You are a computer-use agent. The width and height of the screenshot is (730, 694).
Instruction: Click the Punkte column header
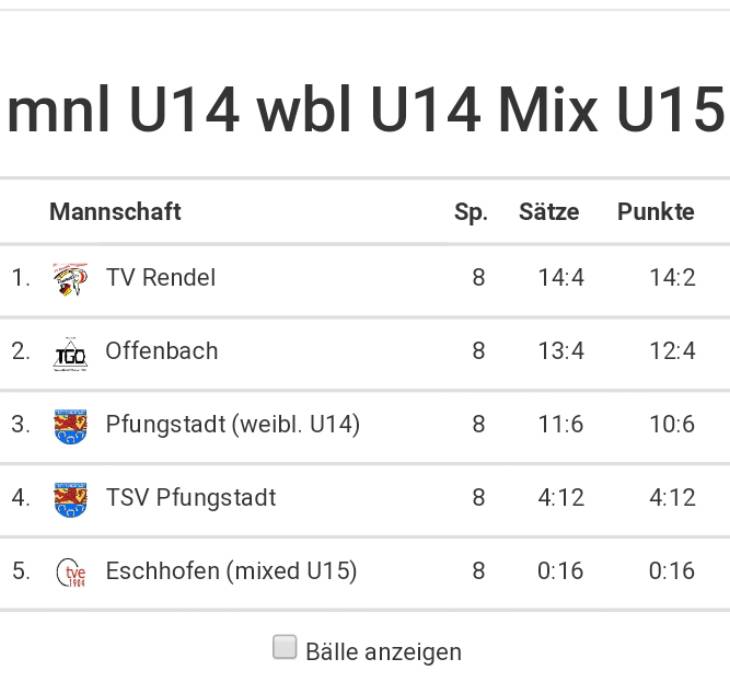tap(655, 212)
